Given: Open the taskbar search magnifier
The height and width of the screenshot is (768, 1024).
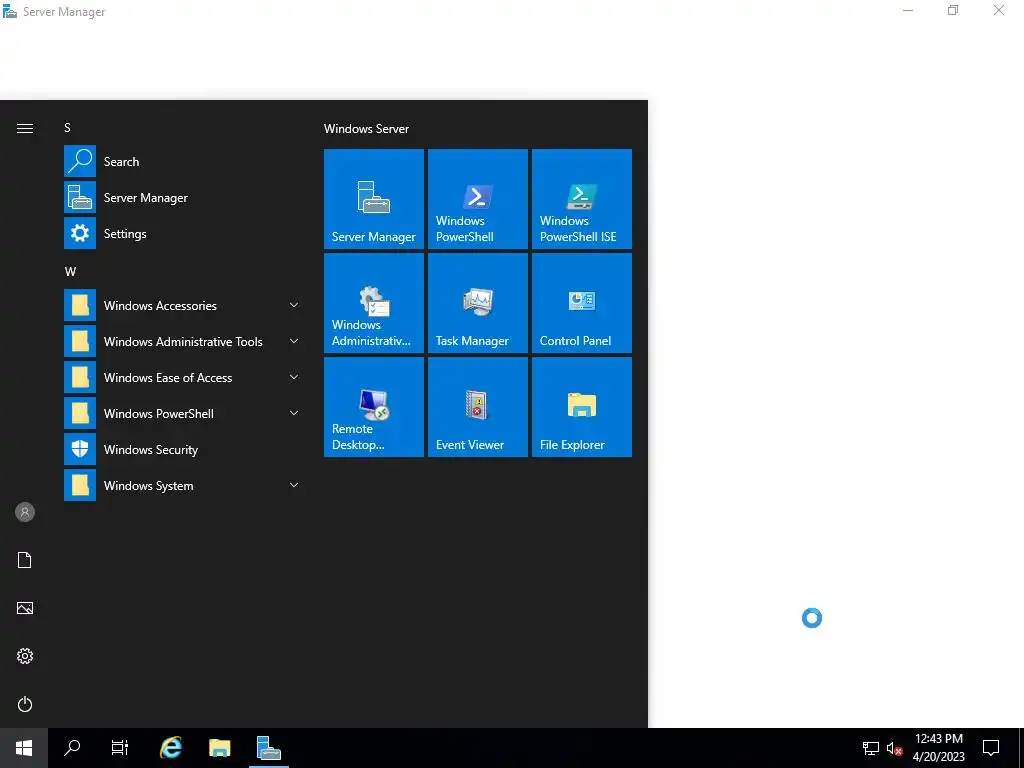Looking at the screenshot, I should click(x=72, y=748).
